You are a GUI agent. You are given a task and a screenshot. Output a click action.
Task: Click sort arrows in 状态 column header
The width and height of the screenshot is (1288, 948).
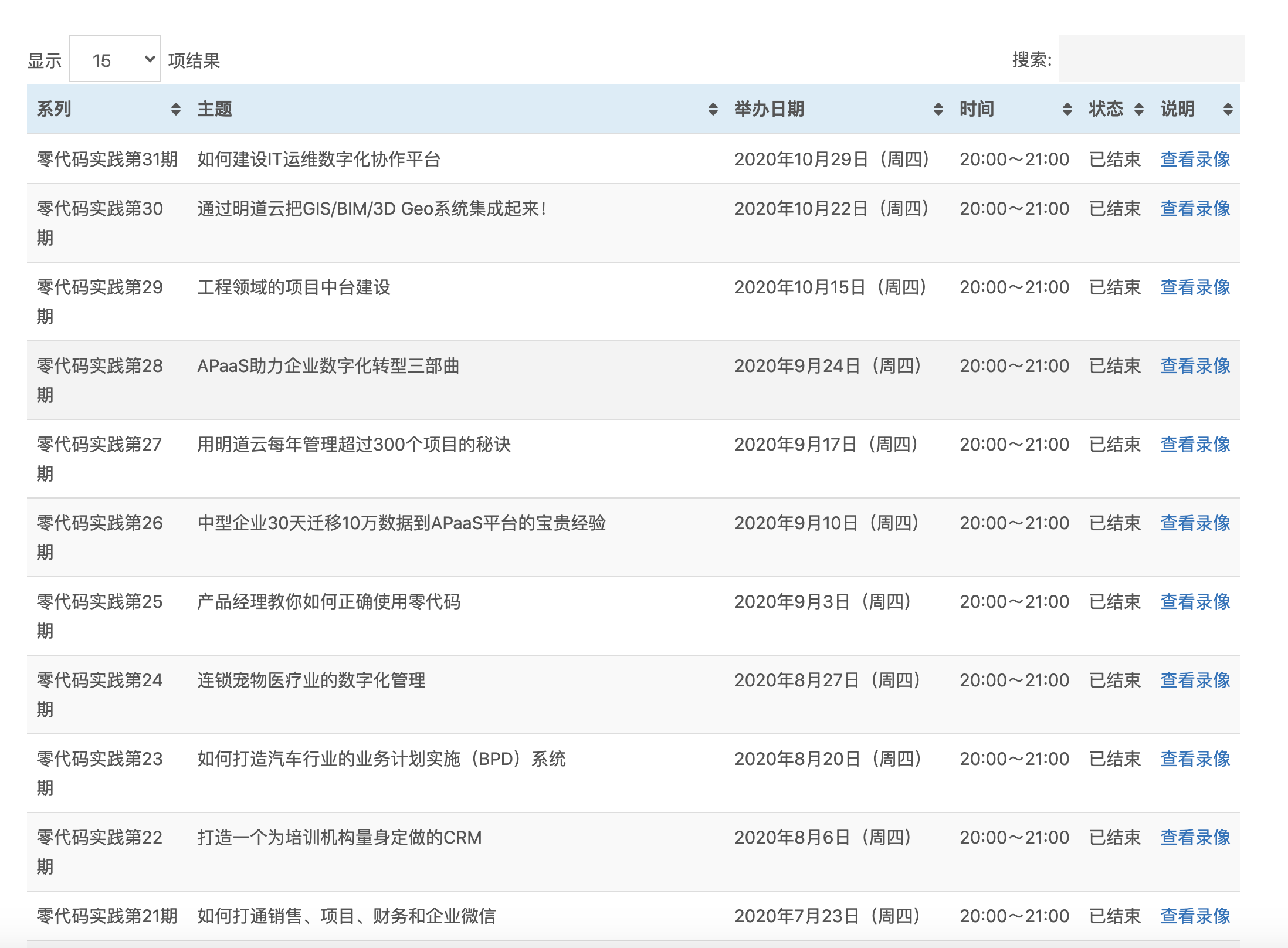pyautogui.click(x=1138, y=109)
